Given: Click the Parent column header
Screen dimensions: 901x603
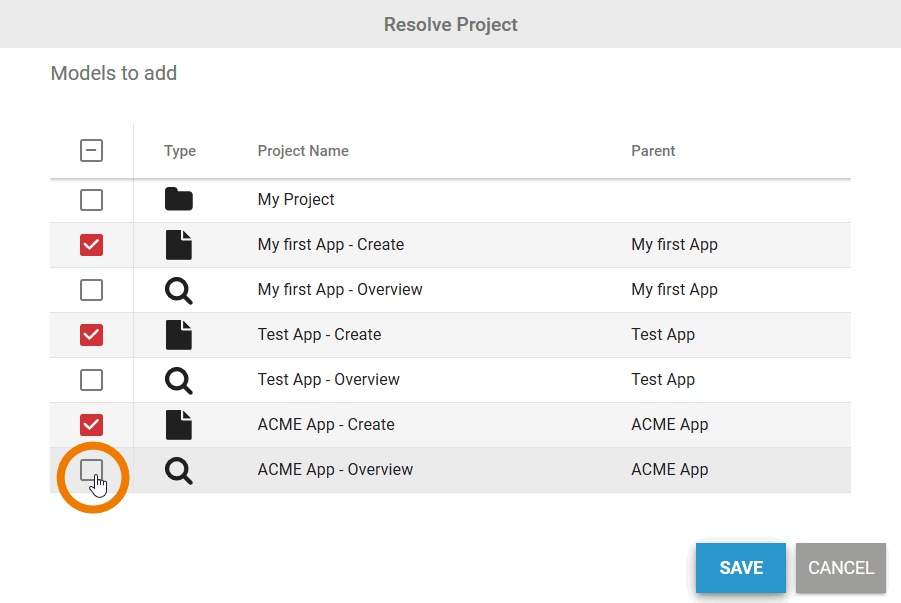Looking at the screenshot, I should click(x=653, y=151).
